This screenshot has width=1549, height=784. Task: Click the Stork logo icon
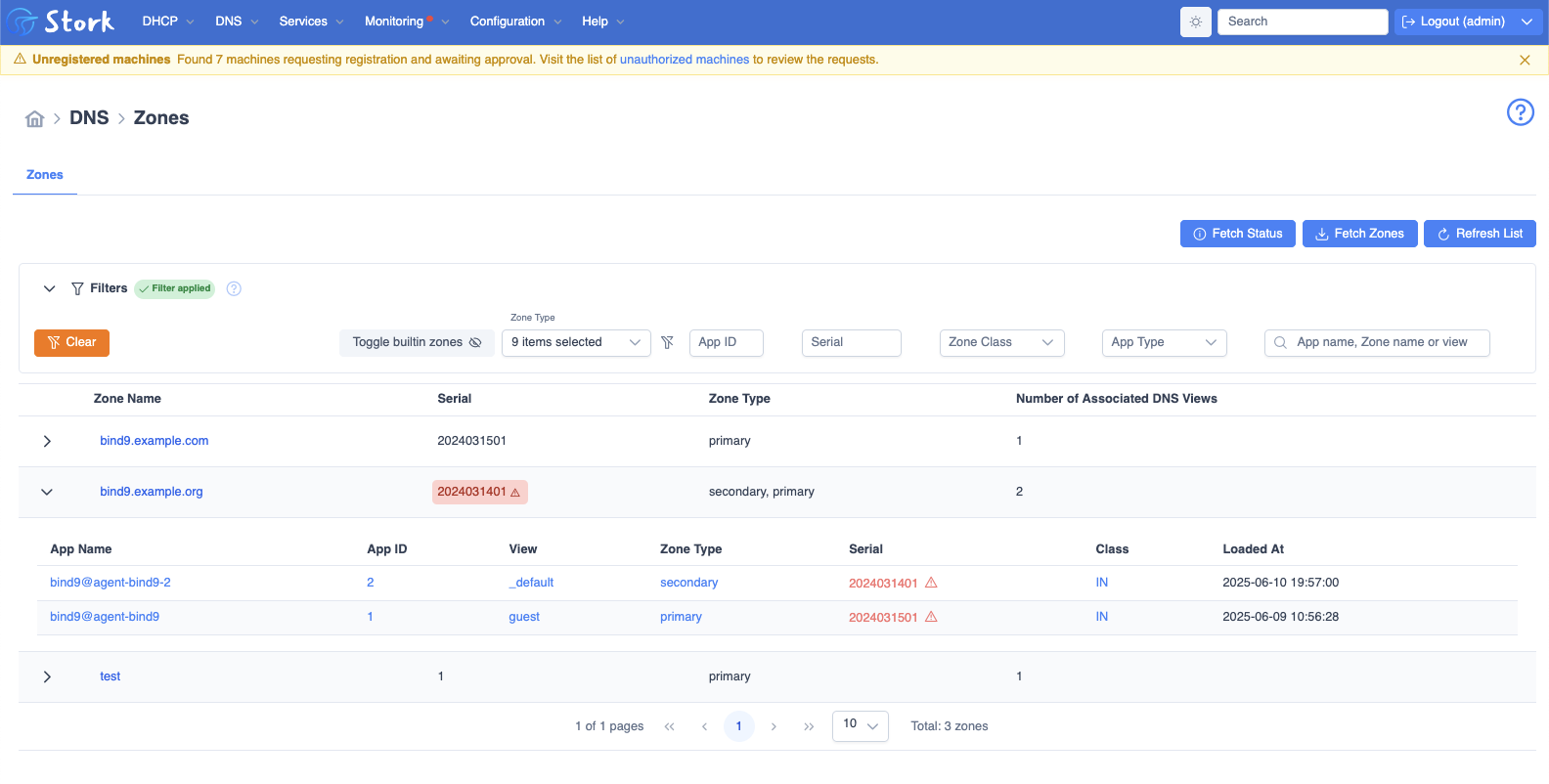point(22,22)
